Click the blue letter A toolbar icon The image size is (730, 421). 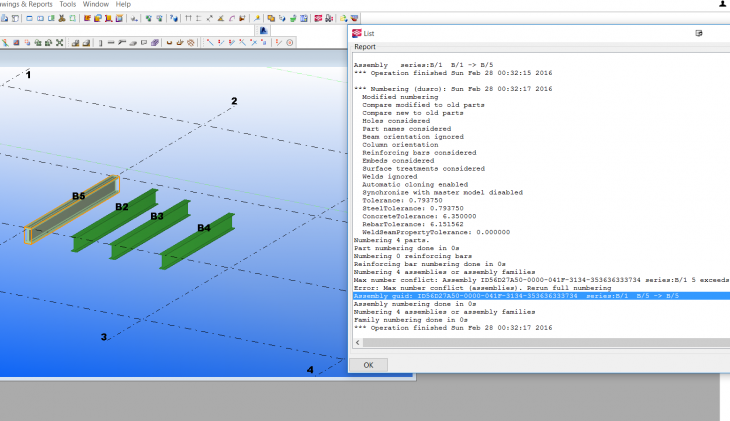(x=263, y=30)
